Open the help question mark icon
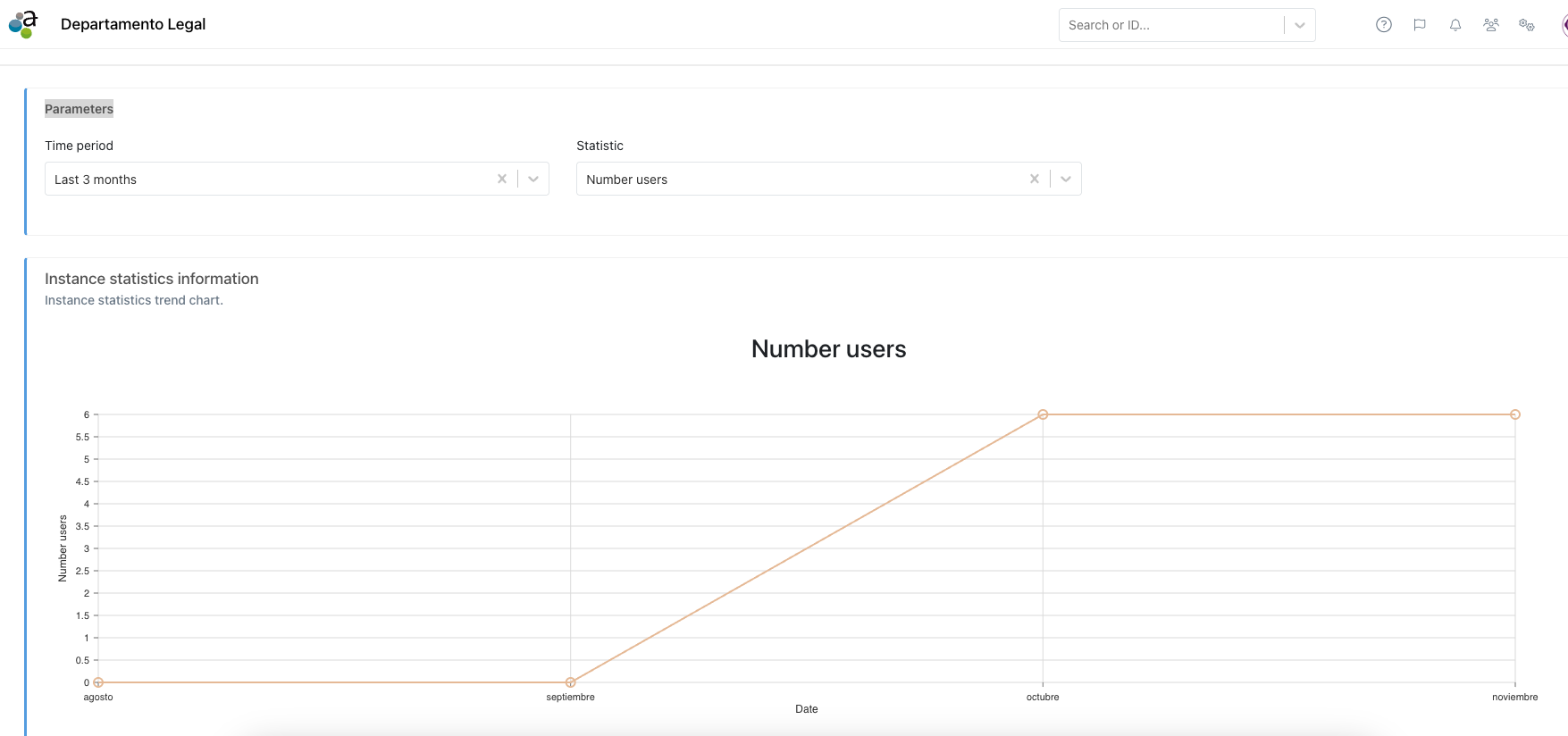This screenshot has height=736, width=1568. pyautogui.click(x=1383, y=25)
